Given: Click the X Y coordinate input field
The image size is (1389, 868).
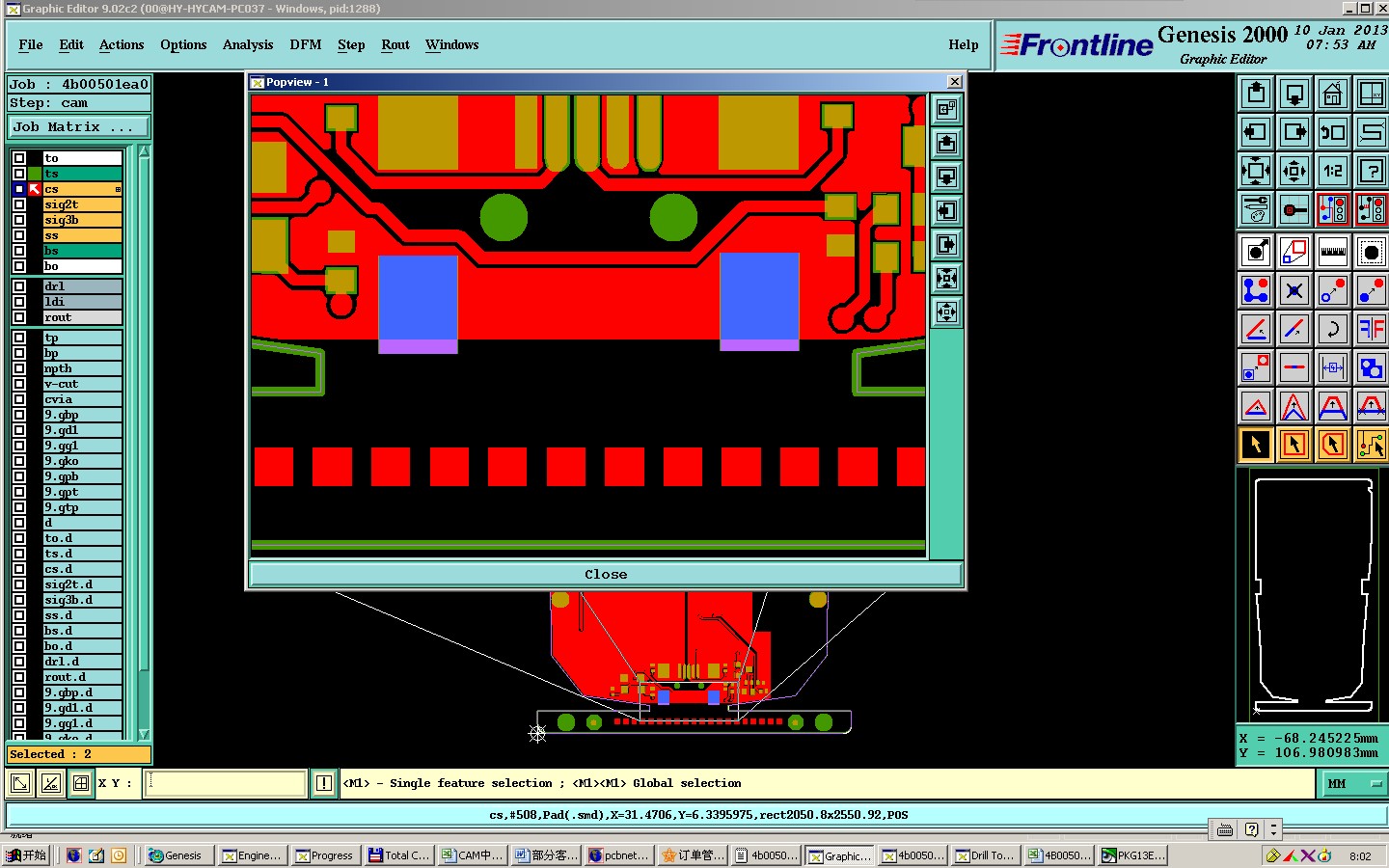Looking at the screenshot, I should point(226,783).
